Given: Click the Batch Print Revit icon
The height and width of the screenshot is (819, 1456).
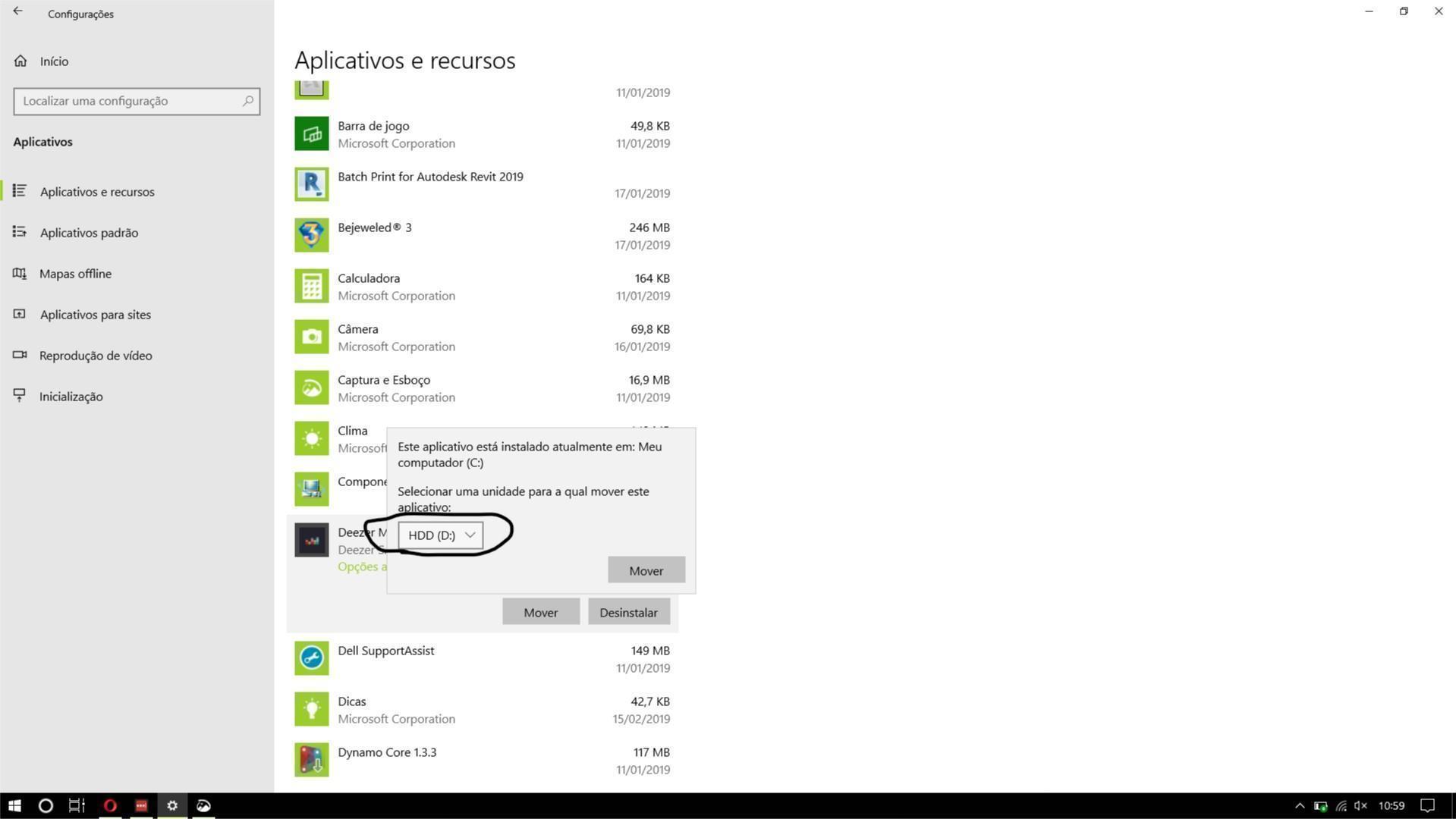Looking at the screenshot, I should 312,184.
